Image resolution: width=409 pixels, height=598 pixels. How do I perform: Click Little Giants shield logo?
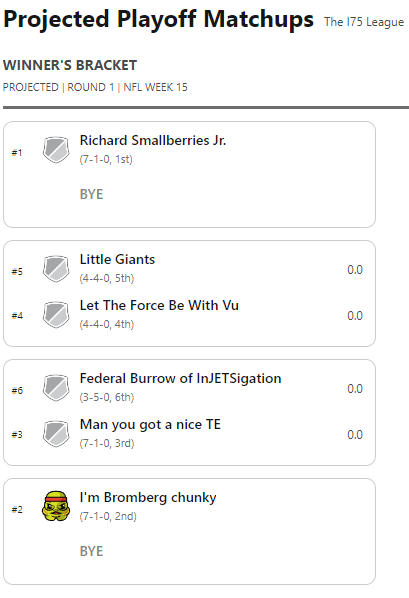pos(56,269)
